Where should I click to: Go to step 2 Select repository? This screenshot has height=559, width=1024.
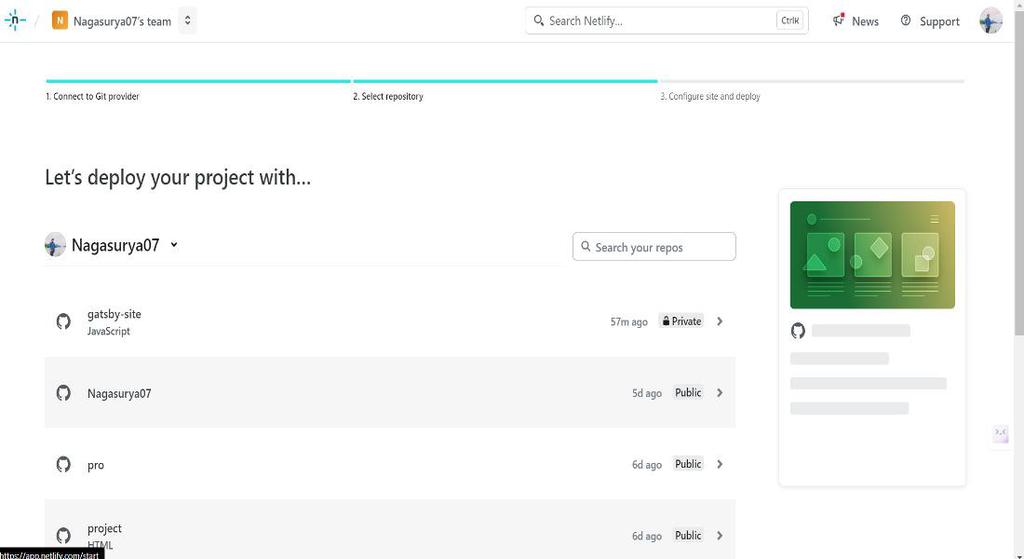tap(388, 97)
